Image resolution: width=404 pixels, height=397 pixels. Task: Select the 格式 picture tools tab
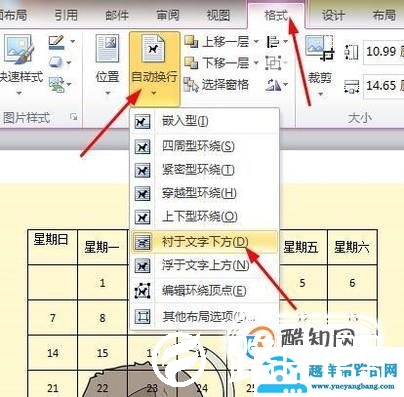point(276,15)
